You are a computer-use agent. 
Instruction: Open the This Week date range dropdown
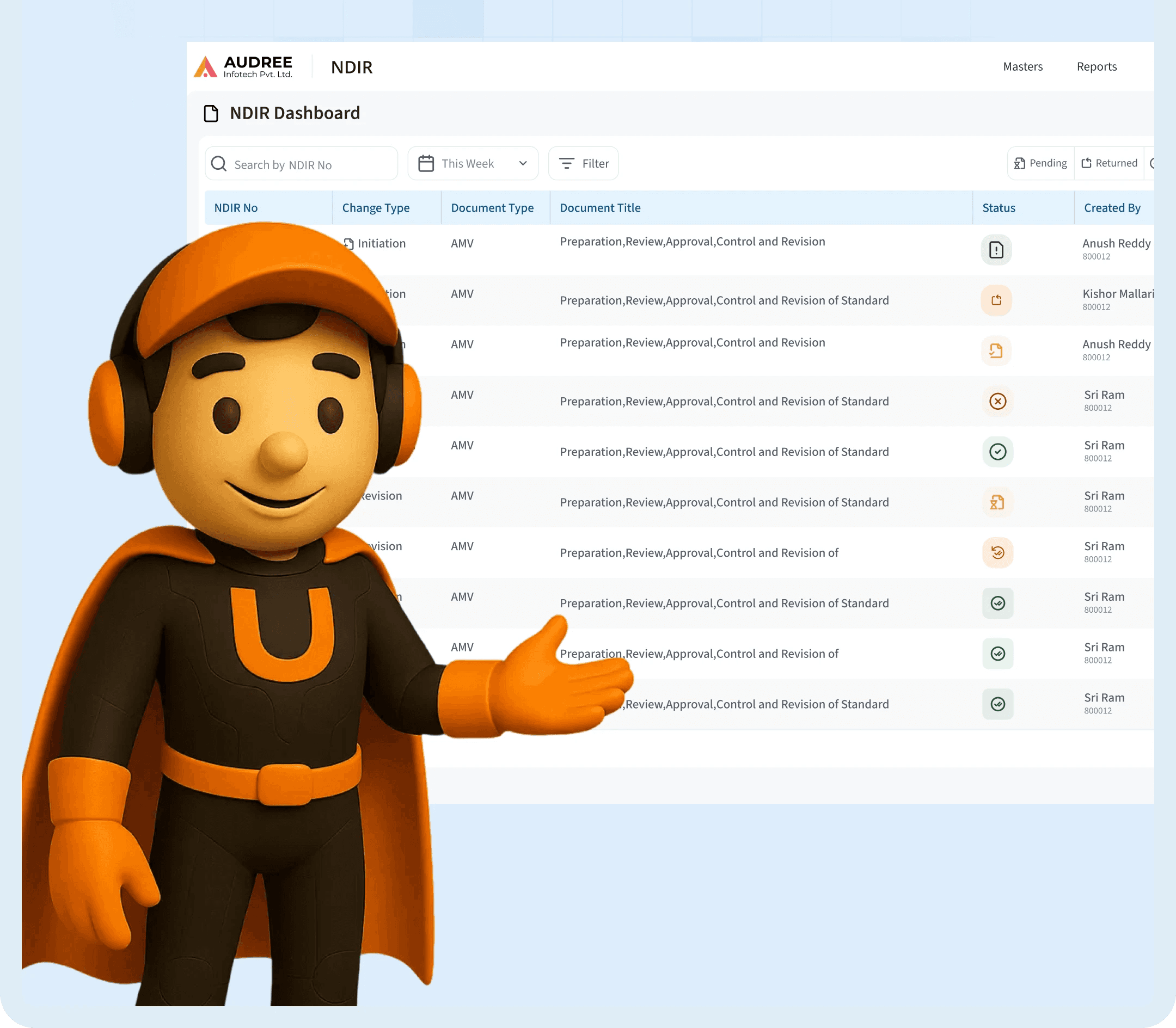(473, 163)
